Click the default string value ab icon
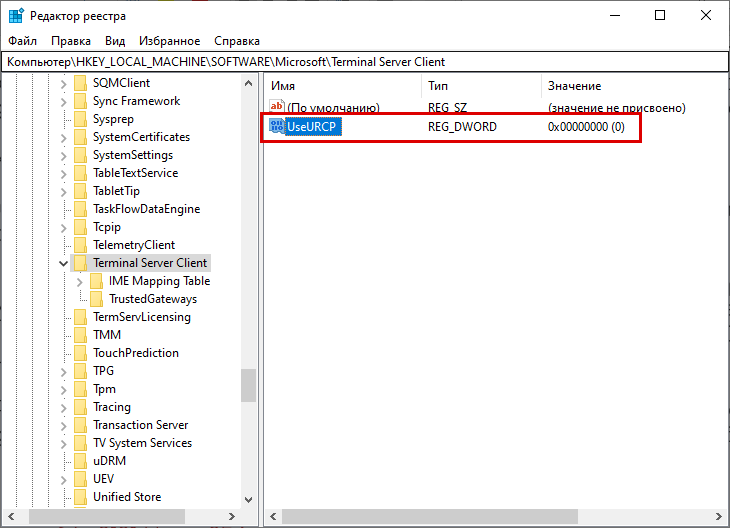 (x=277, y=107)
